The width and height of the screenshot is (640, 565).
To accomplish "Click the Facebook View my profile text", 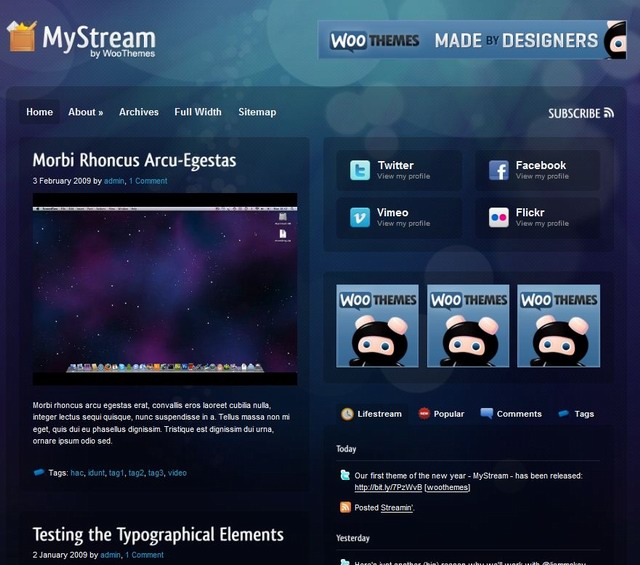I will 542,176.
